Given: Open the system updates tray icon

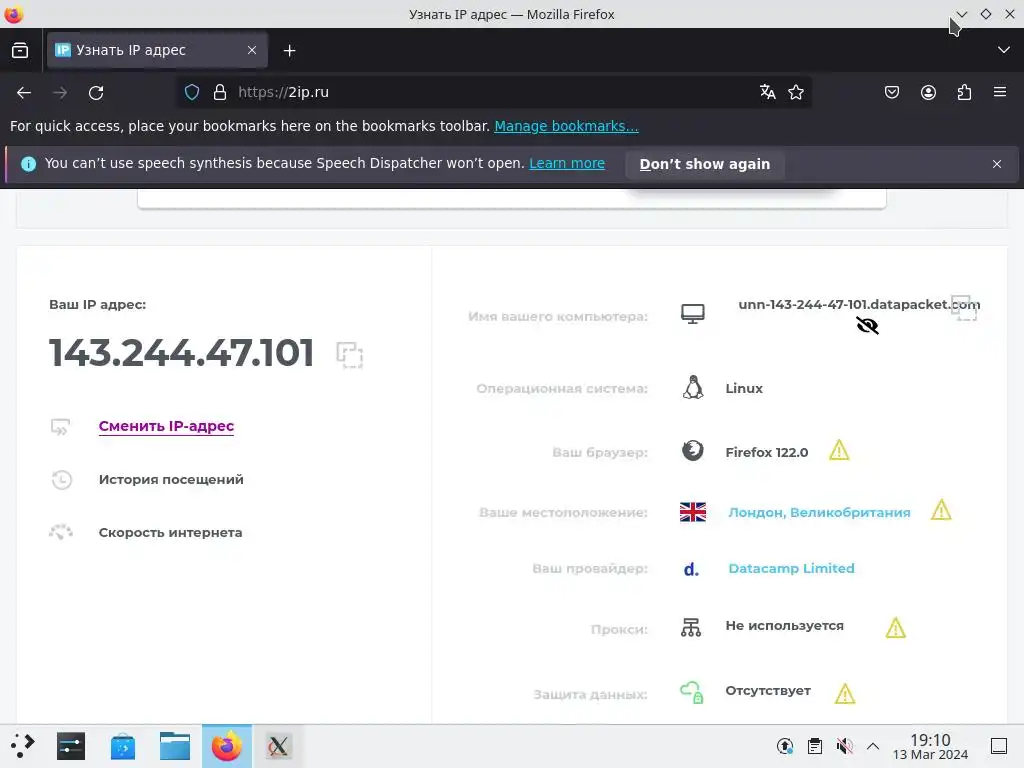Looking at the screenshot, I should coord(785,746).
